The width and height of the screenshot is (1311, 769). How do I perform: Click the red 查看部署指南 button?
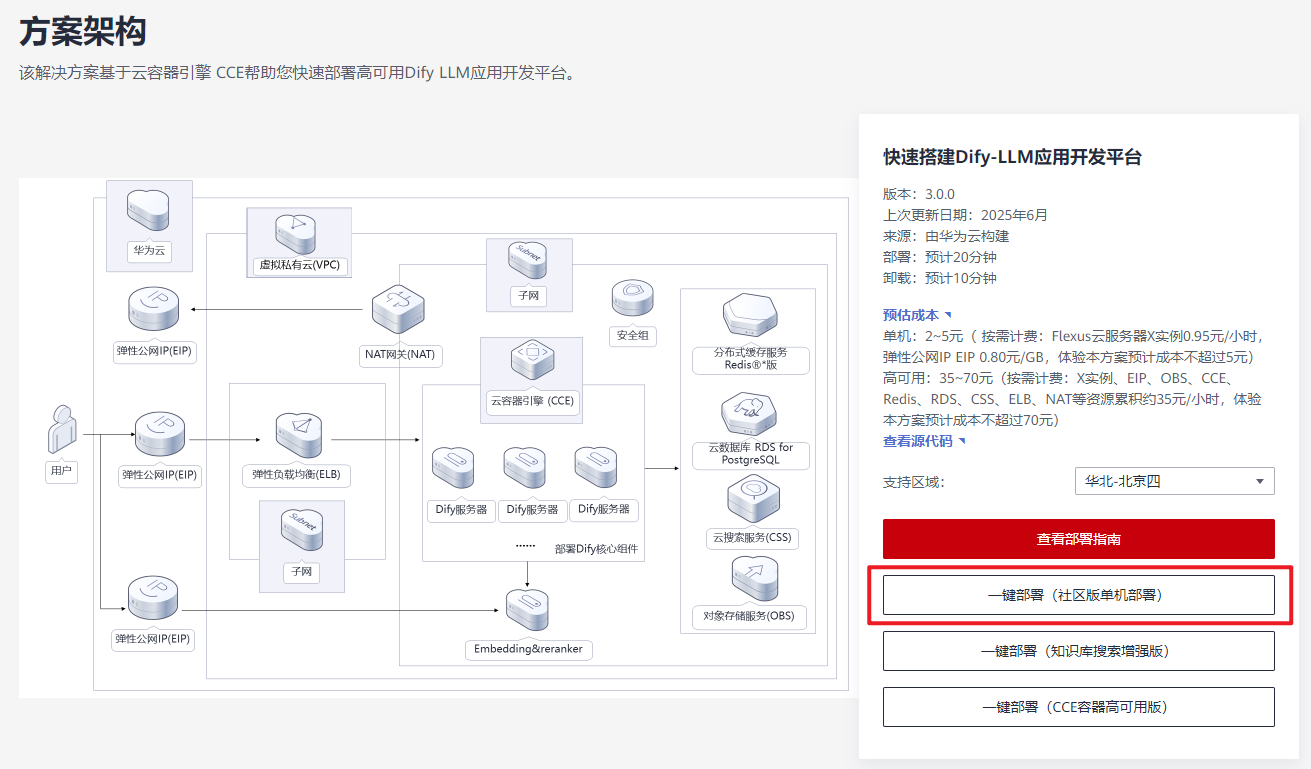coord(1079,539)
